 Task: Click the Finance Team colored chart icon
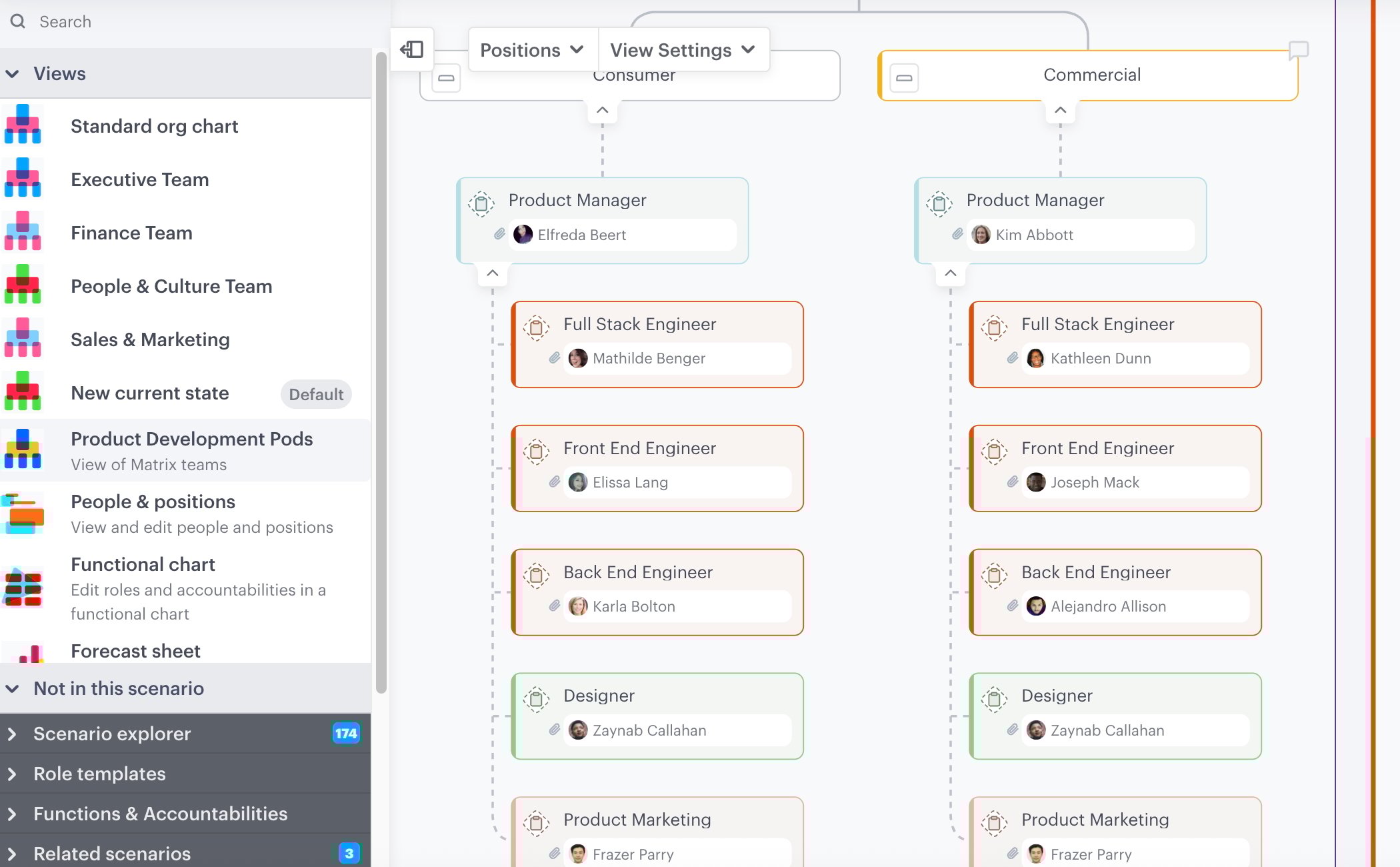tap(23, 232)
